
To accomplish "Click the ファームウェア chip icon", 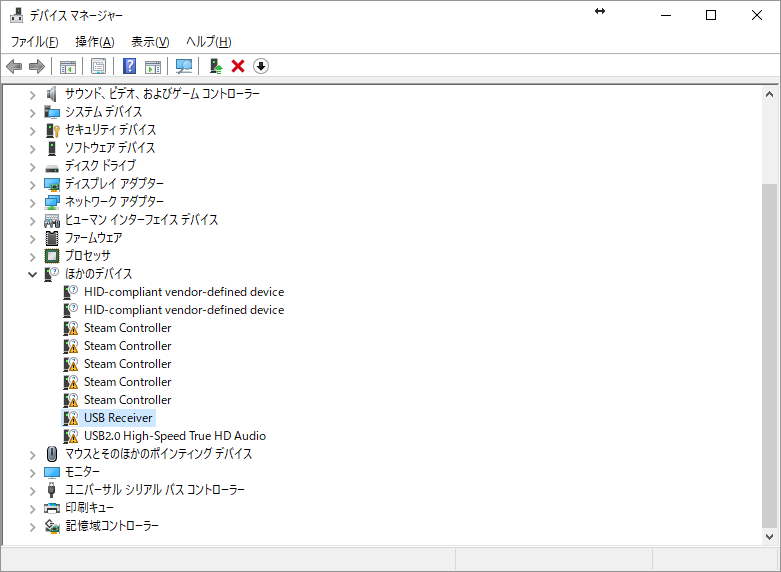I will [52, 238].
